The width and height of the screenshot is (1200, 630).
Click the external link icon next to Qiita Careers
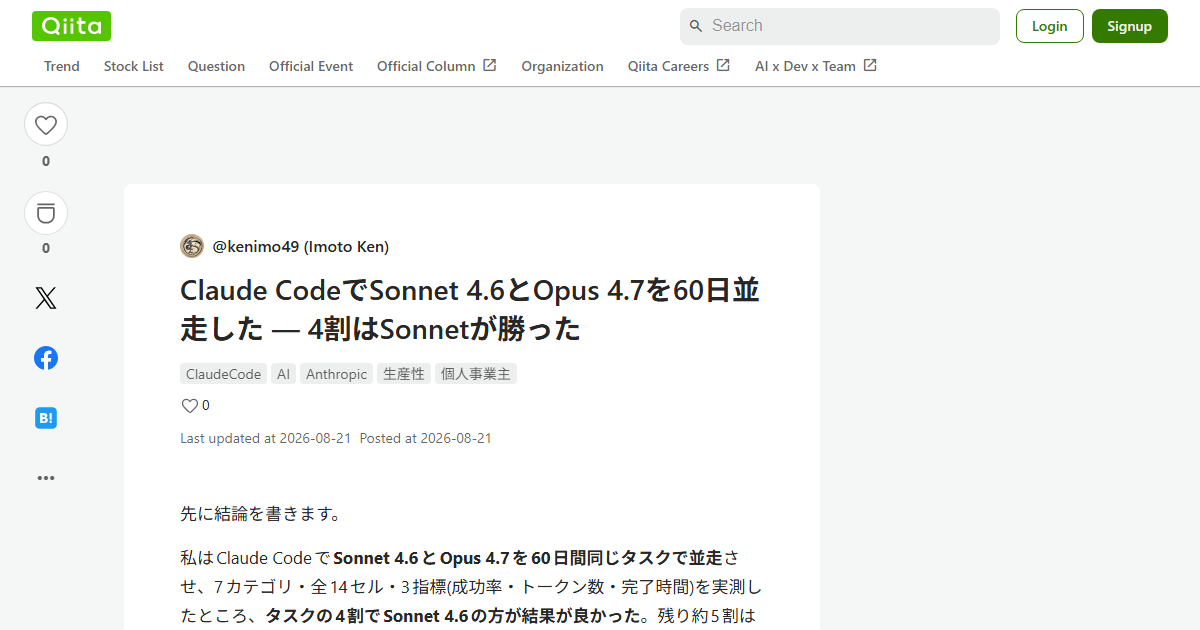coord(723,65)
